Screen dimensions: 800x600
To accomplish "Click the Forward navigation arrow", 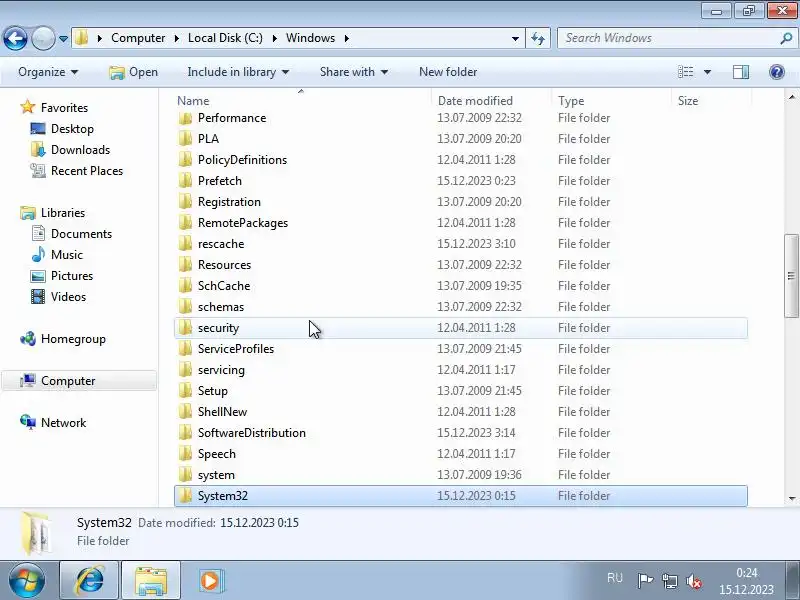I will pyautogui.click(x=43, y=38).
